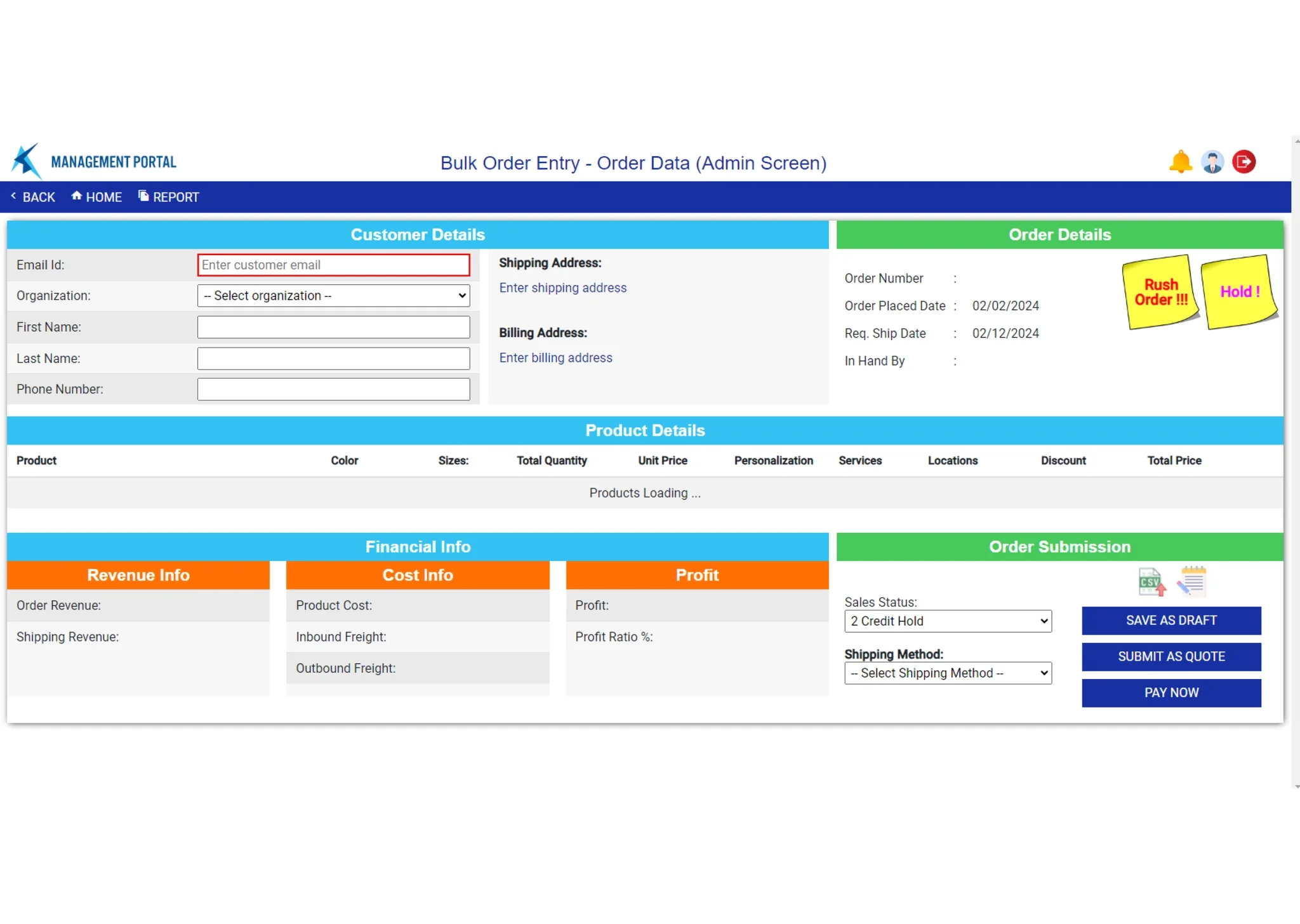
Task: Focus the Last Name input field
Action: (334, 359)
